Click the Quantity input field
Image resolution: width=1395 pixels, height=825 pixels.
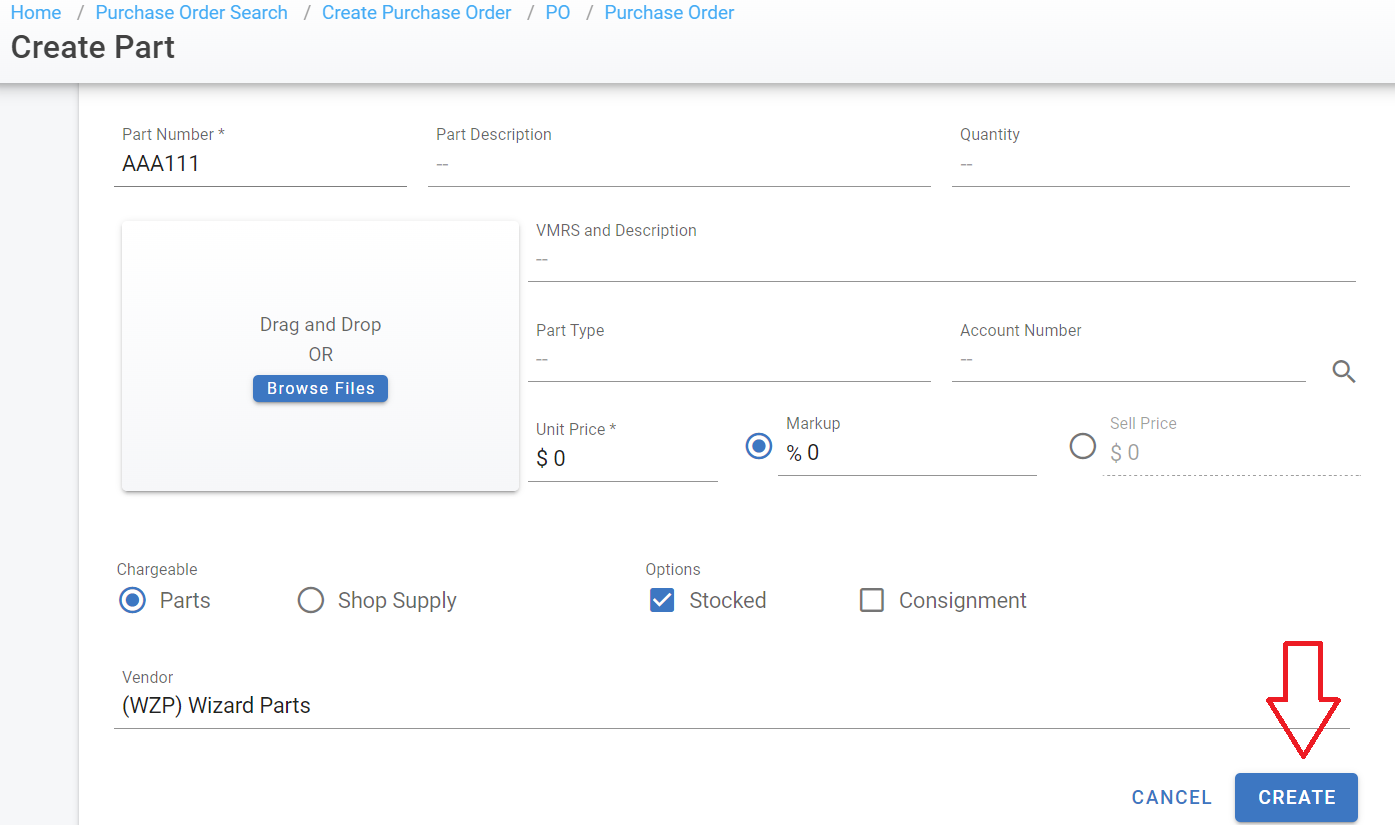click(1150, 165)
